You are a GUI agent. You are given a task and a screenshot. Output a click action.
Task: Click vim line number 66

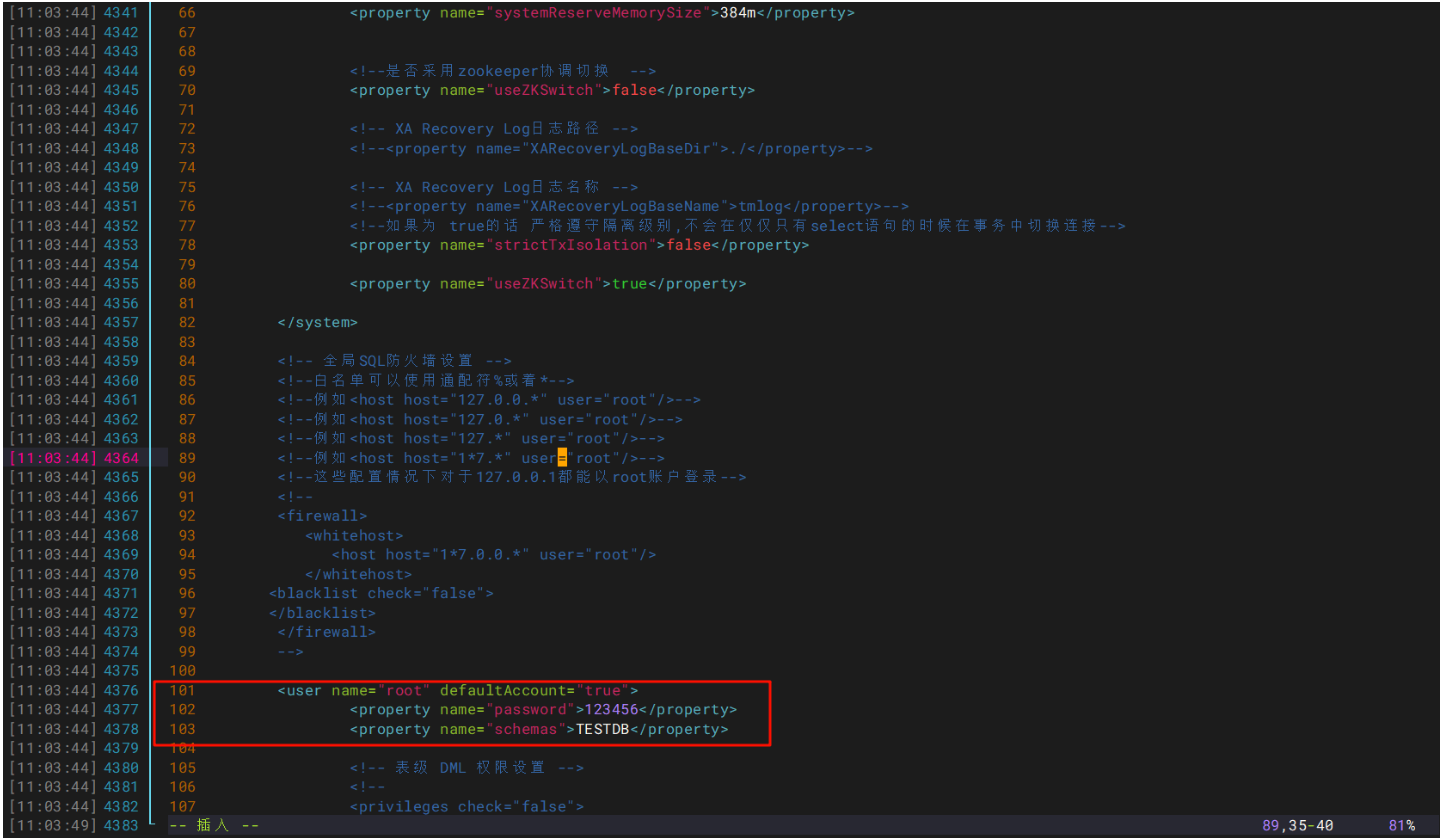coord(187,13)
